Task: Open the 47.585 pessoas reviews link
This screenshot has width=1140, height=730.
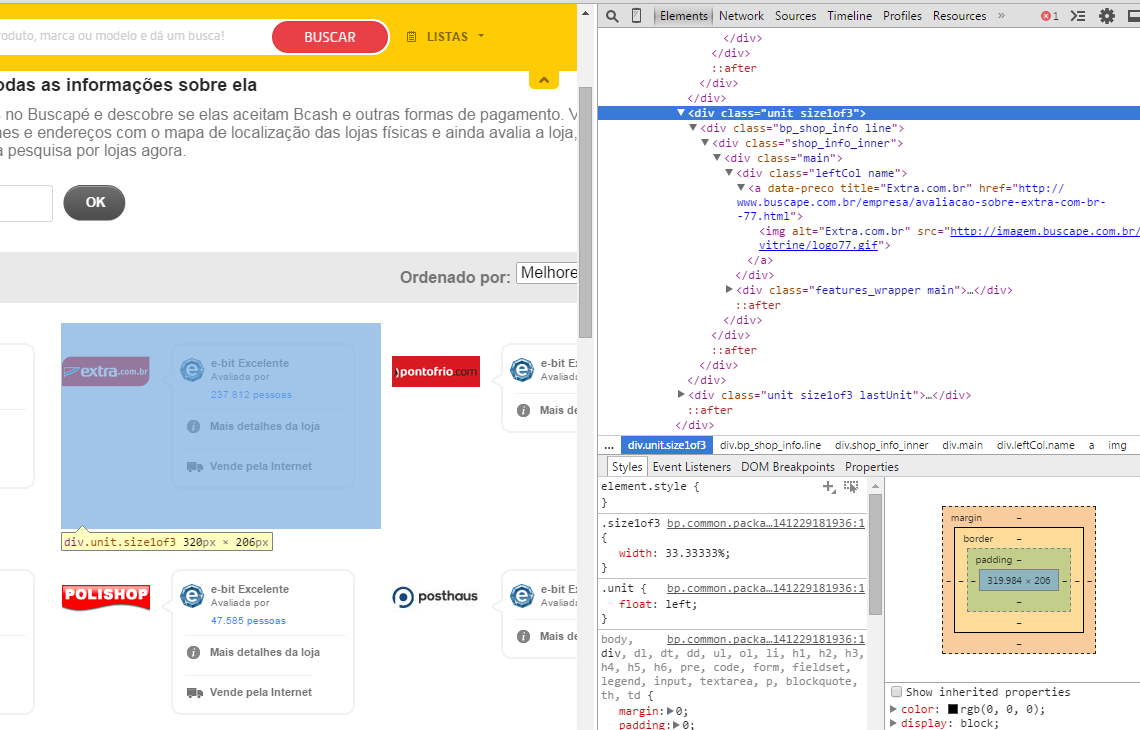Action: tap(249, 621)
